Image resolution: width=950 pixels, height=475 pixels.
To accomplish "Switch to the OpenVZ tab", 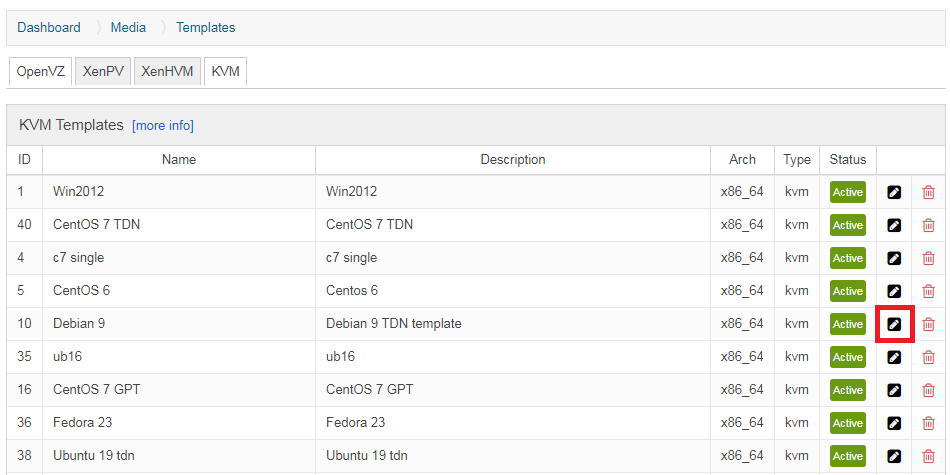I will [41, 71].
